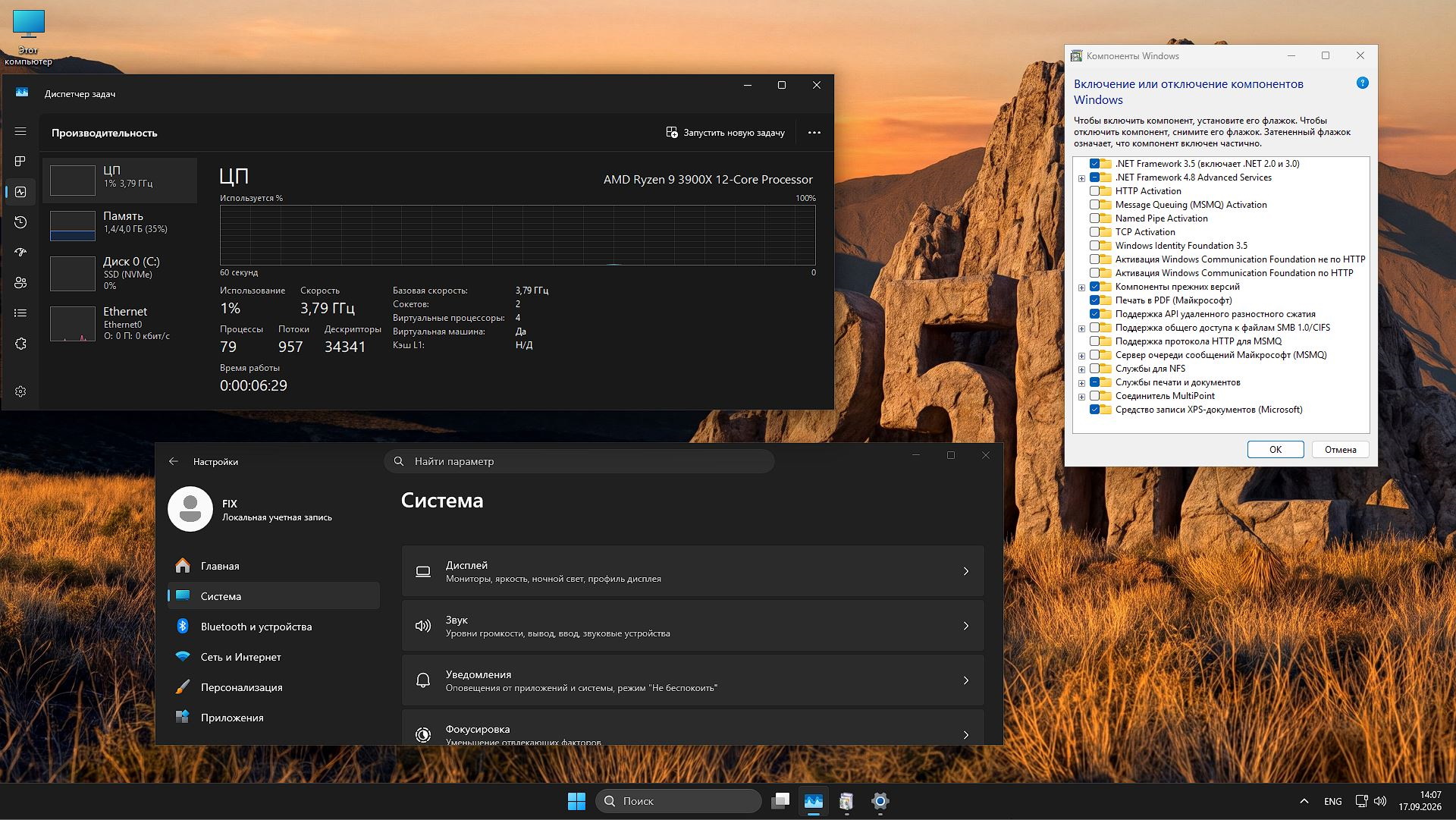Open Звук settings row

[692, 626]
